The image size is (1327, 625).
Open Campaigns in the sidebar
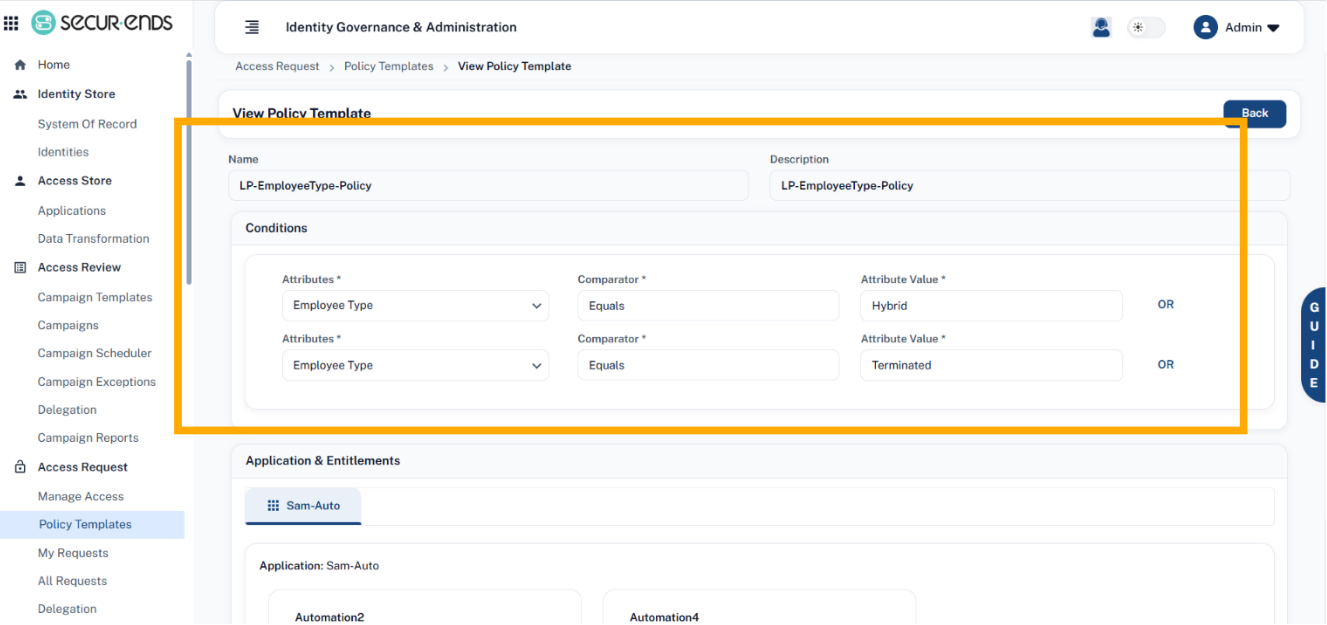(x=68, y=325)
